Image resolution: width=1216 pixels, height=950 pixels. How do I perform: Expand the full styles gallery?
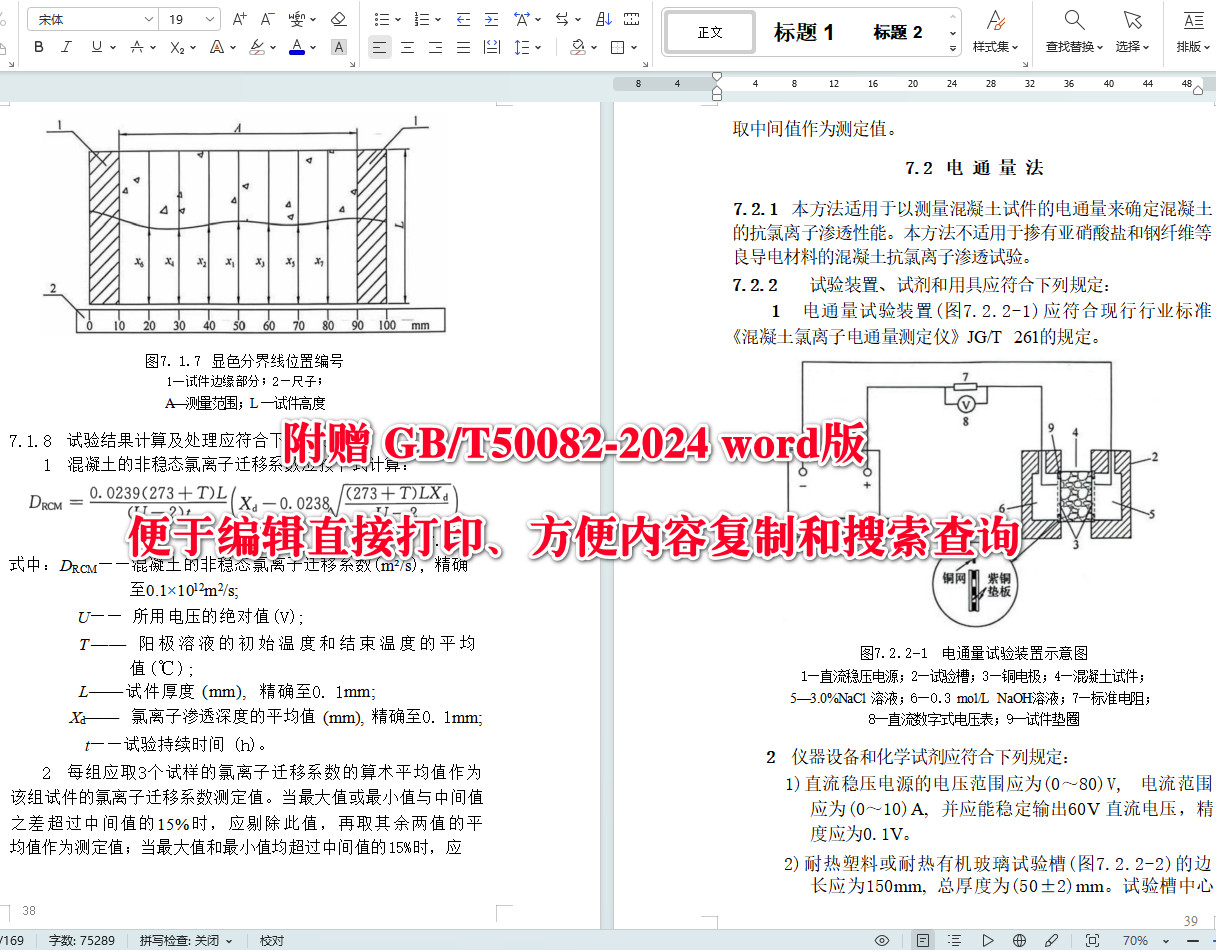[952, 47]
